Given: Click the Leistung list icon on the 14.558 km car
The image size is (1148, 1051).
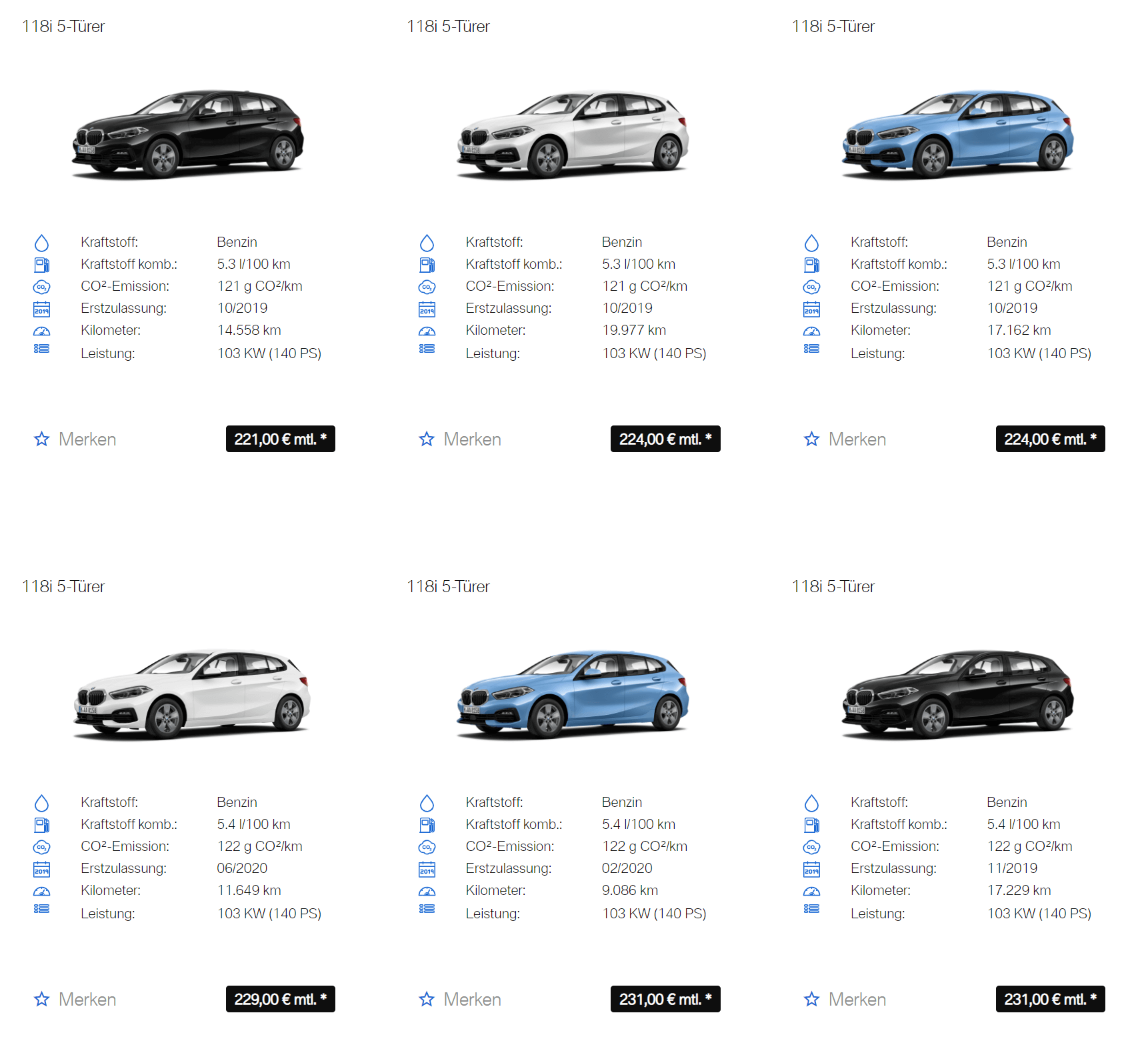Looking at the screenshot, I should 41,349.
